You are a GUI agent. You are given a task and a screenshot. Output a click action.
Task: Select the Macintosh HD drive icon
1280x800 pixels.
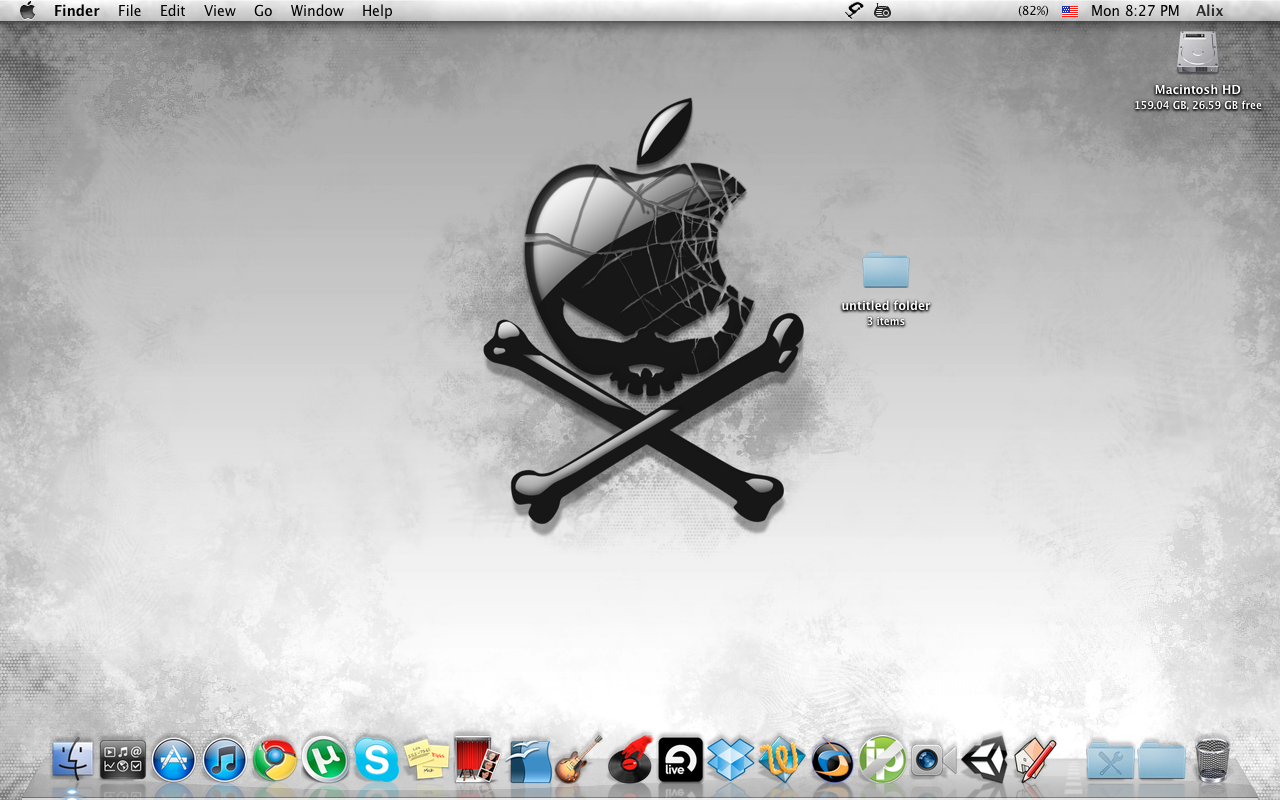1197,52
